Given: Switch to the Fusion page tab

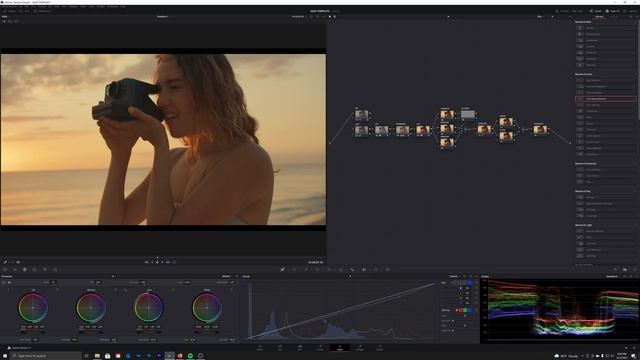Looking at the screenshot, I should (320, 348).
